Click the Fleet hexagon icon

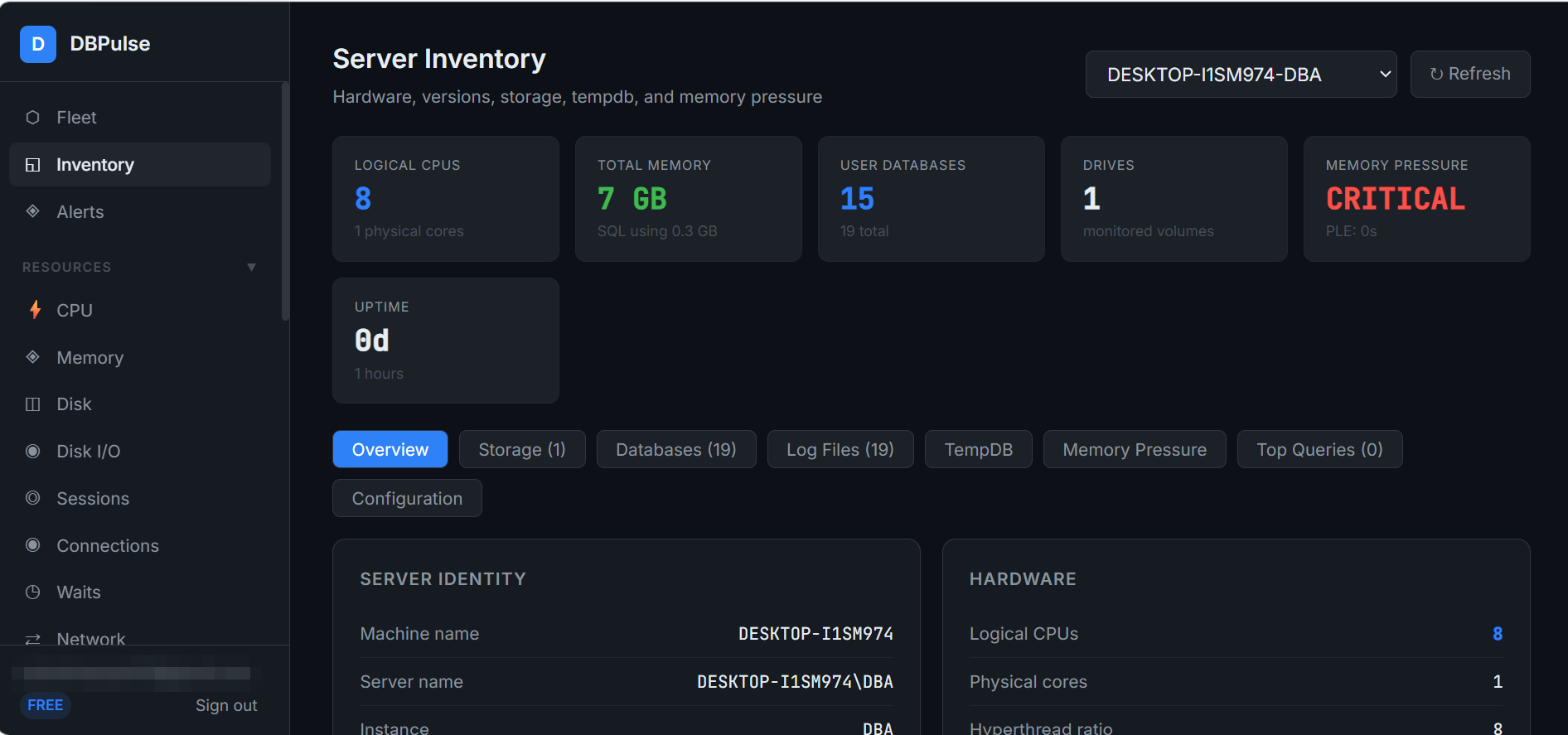tap(33, 118)
